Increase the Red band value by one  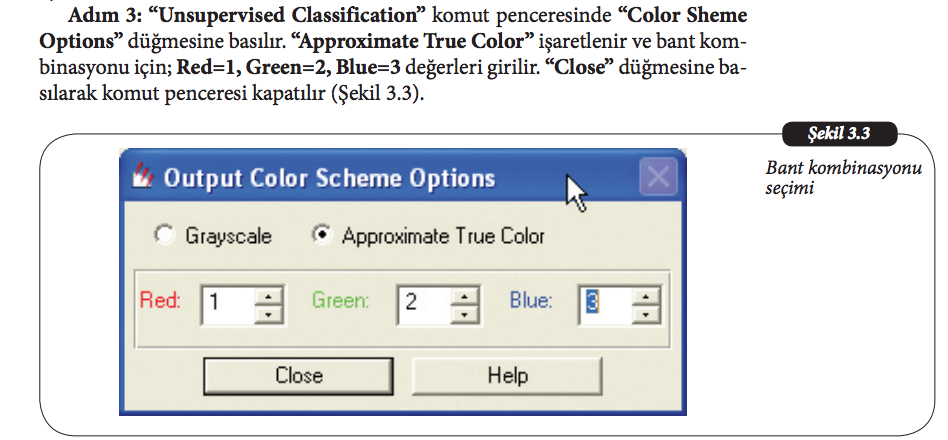click(x=269, y=294)
